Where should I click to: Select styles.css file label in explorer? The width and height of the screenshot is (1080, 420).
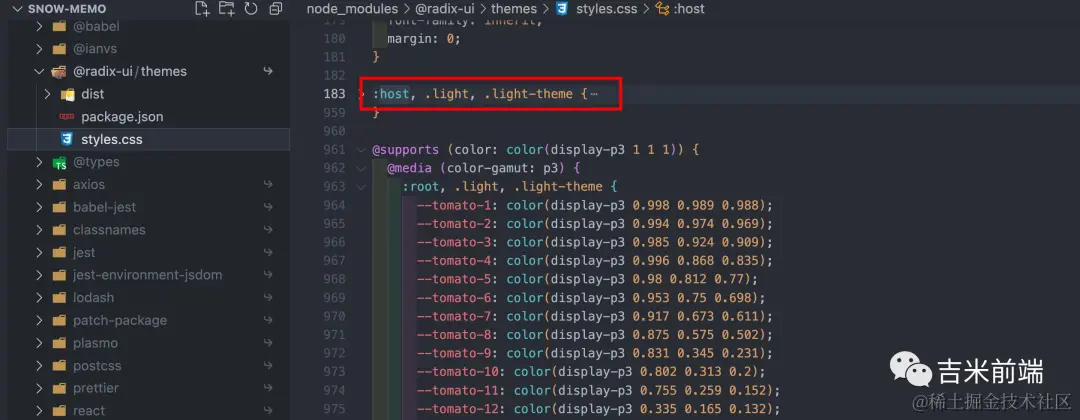[x=112, y=139]
